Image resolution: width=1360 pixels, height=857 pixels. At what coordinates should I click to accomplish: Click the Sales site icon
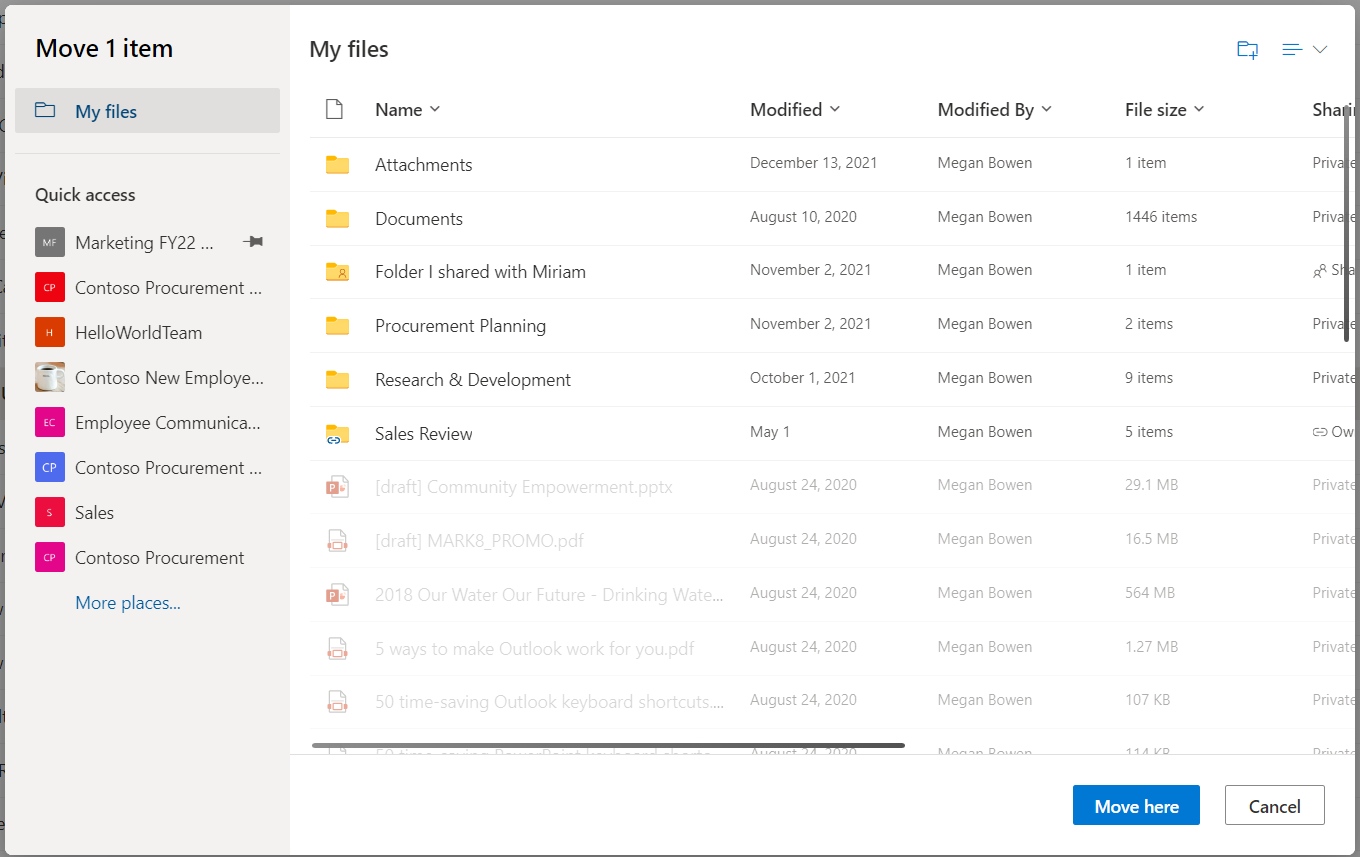coord(50,513)
